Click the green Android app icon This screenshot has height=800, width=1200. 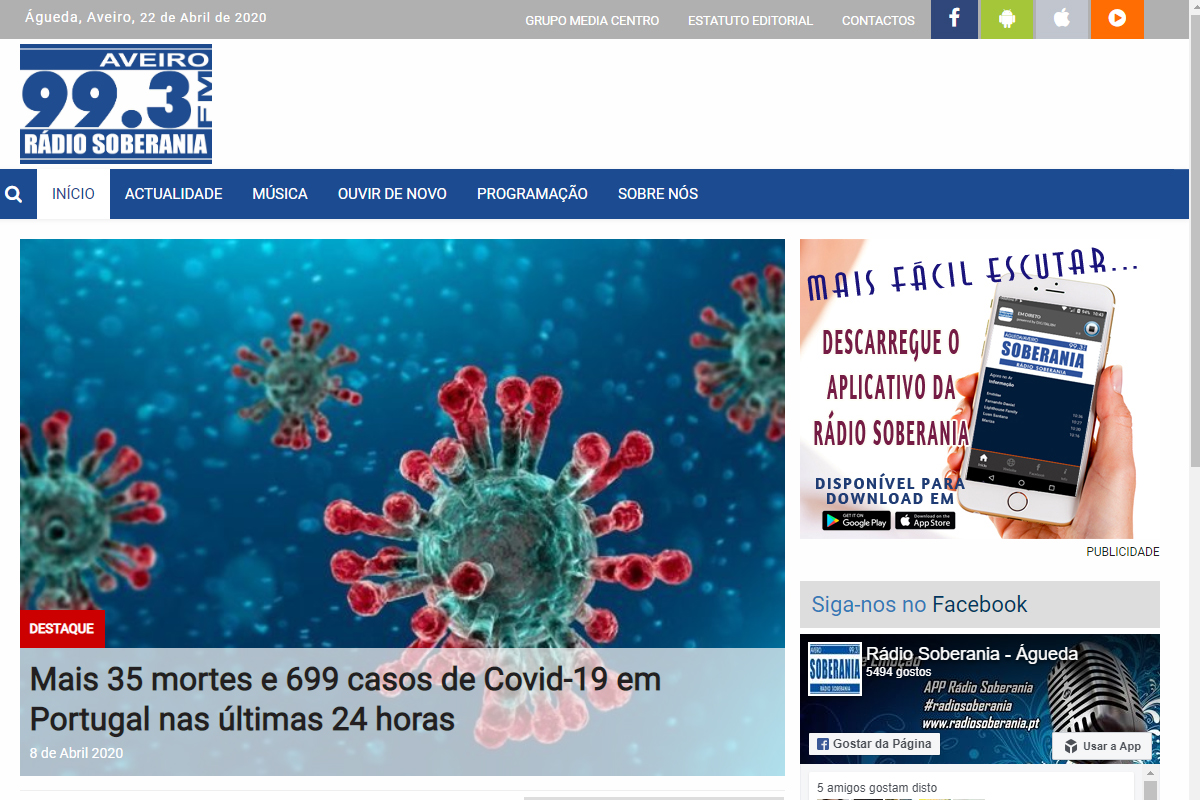point(1007,19)
